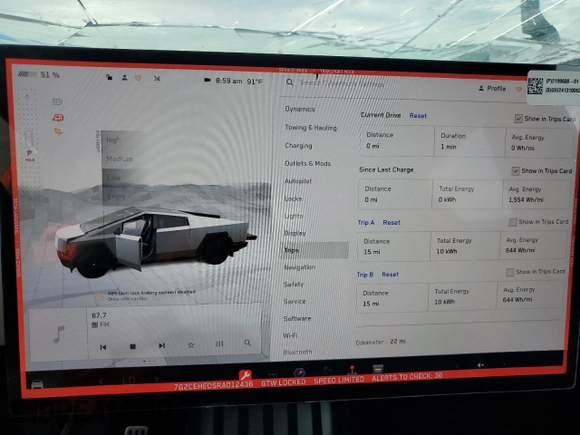Open Towing & Hauling settings
The width and height of the screenshot is (580, 435).
311,128
